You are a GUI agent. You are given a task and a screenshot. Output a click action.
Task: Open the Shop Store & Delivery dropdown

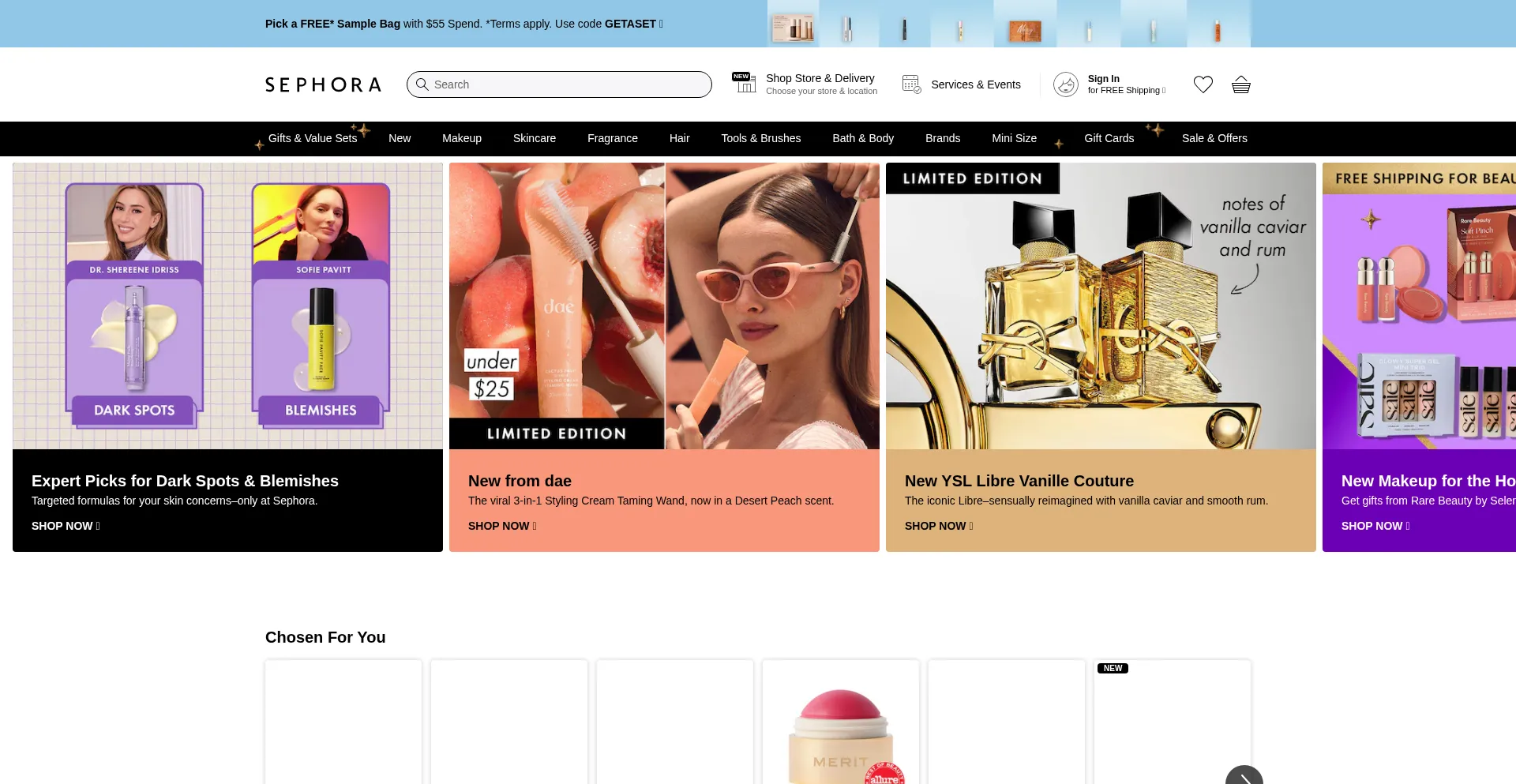(820, 84)
